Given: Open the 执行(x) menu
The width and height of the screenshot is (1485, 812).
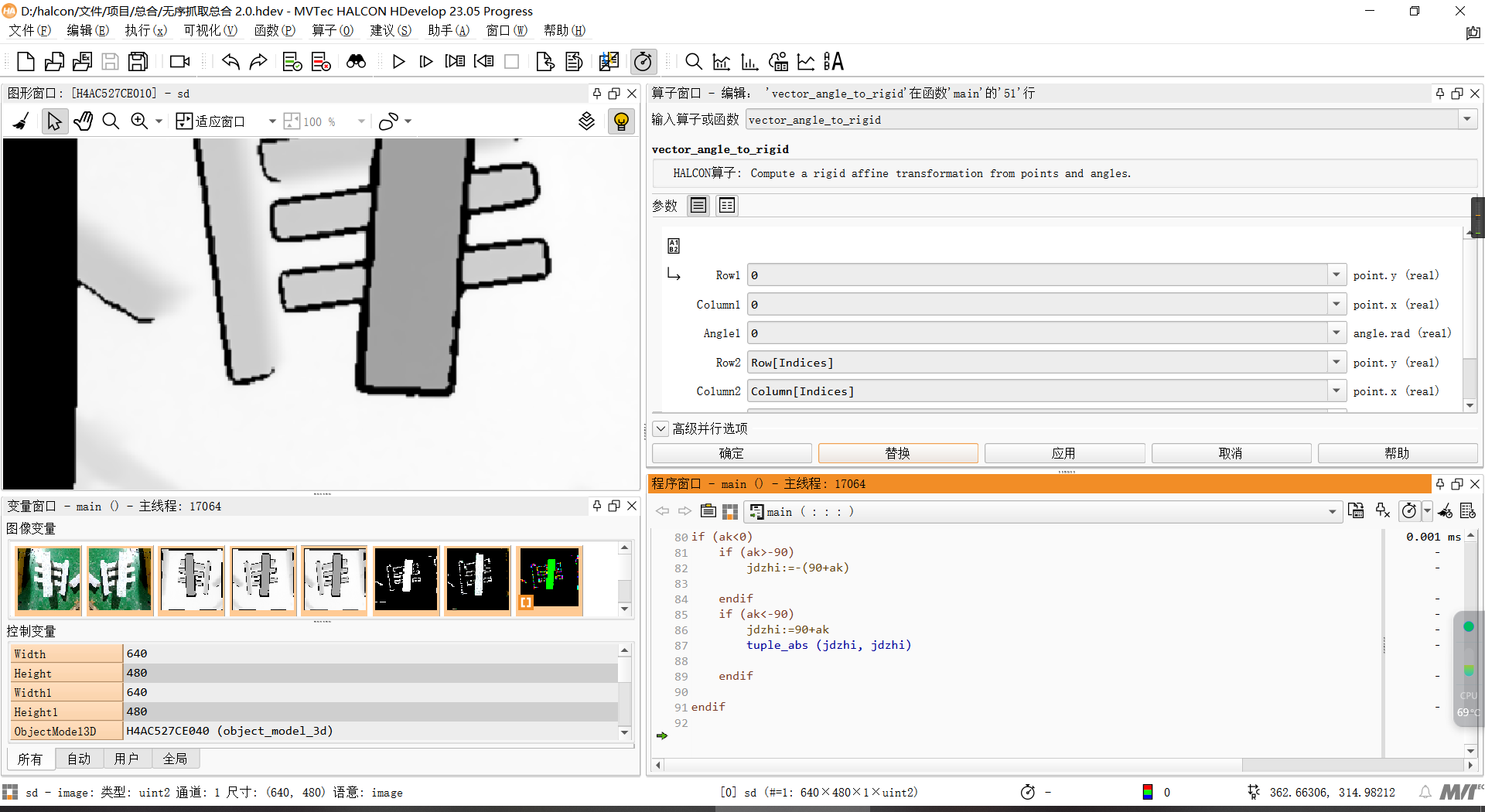Looking at the screenshot, I should tap(146, 30).
